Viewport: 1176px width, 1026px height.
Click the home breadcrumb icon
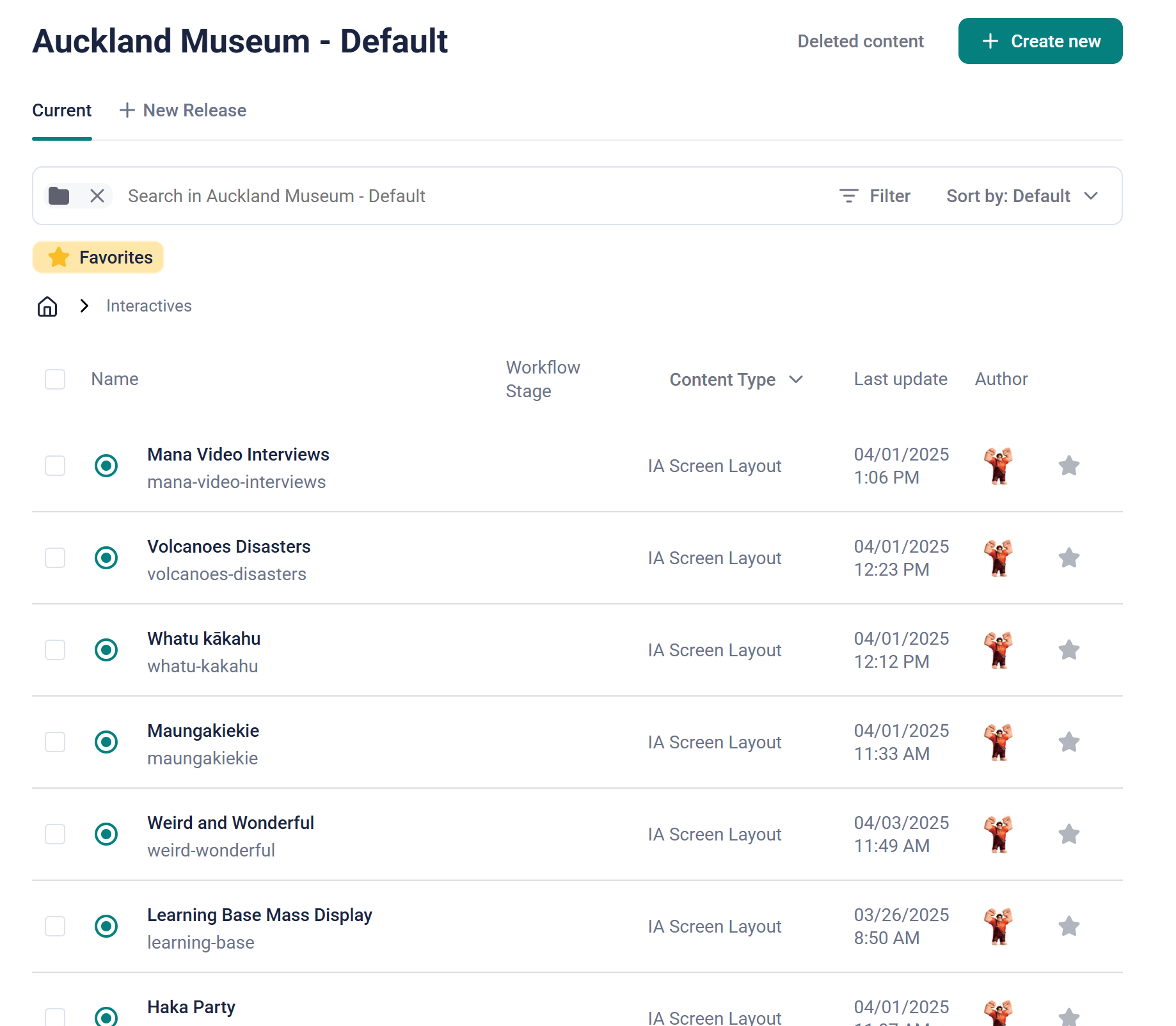[x=47, y=306]
